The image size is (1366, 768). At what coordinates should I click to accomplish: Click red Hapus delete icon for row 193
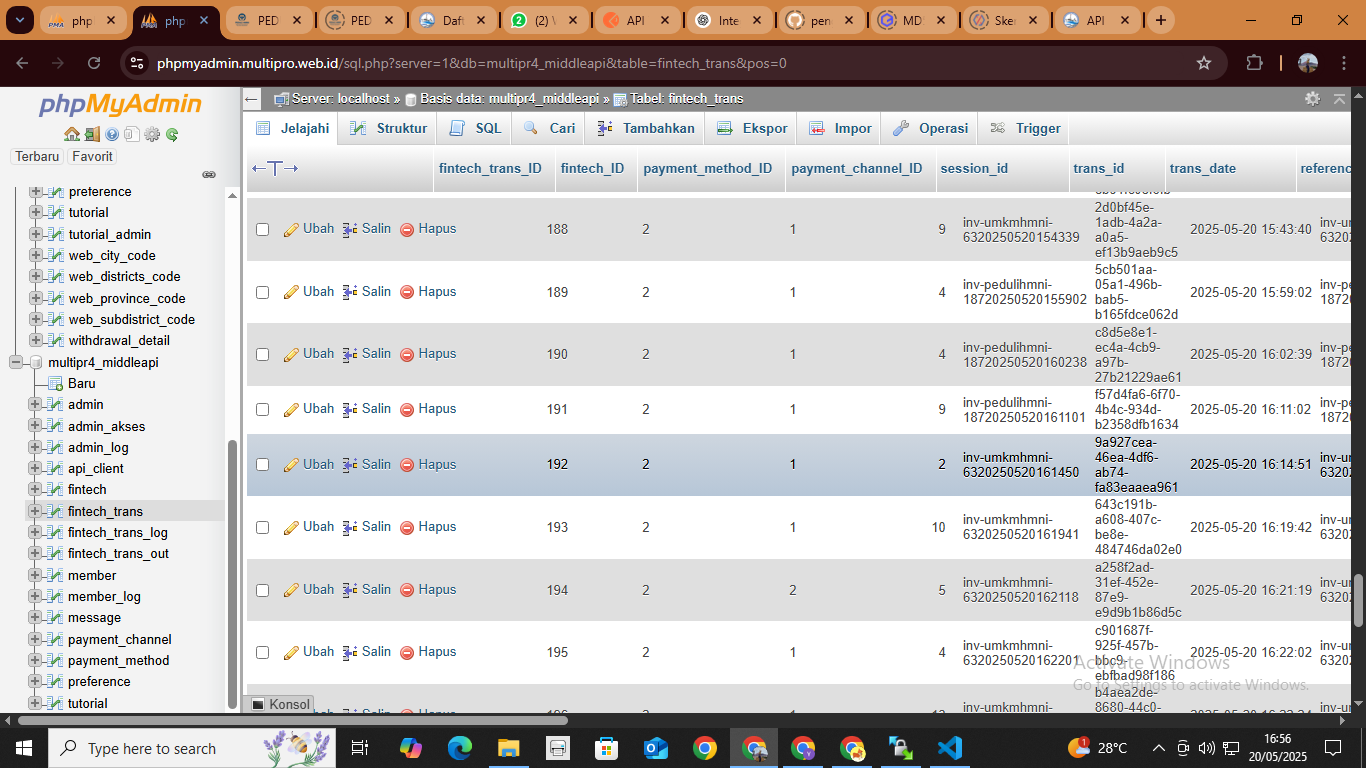point(407,527)
